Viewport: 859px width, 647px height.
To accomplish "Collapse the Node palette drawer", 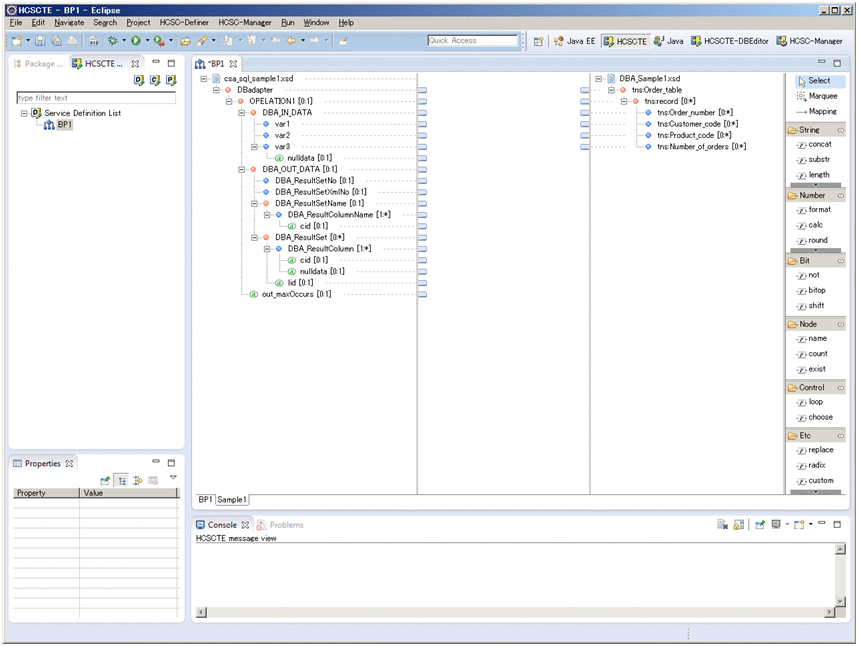I will point(840,324).
